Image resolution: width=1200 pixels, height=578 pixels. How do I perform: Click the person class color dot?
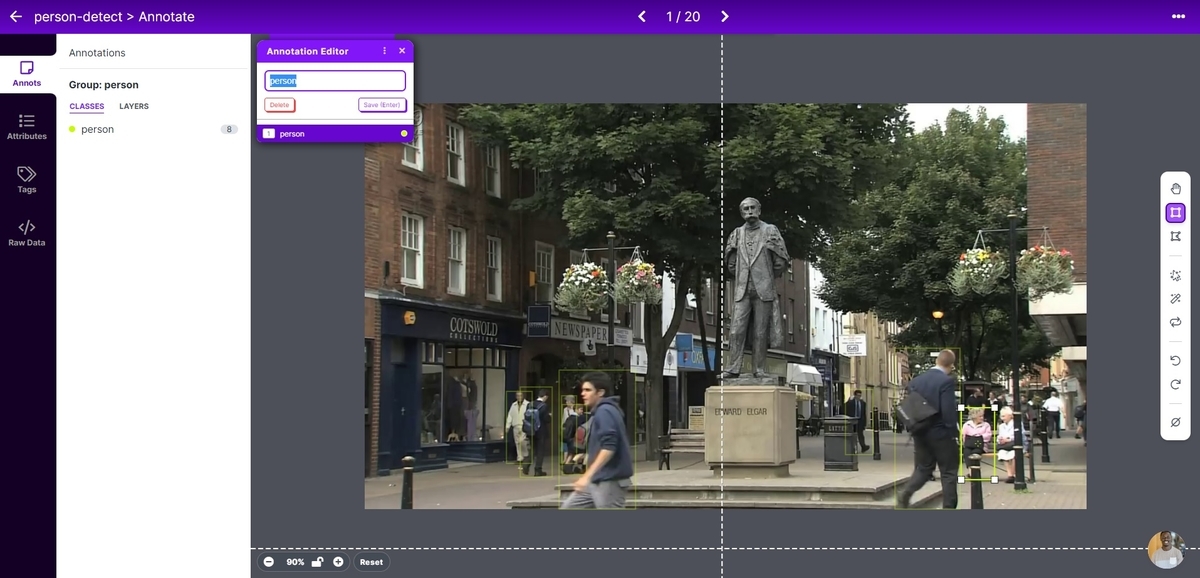pos(72,129)
